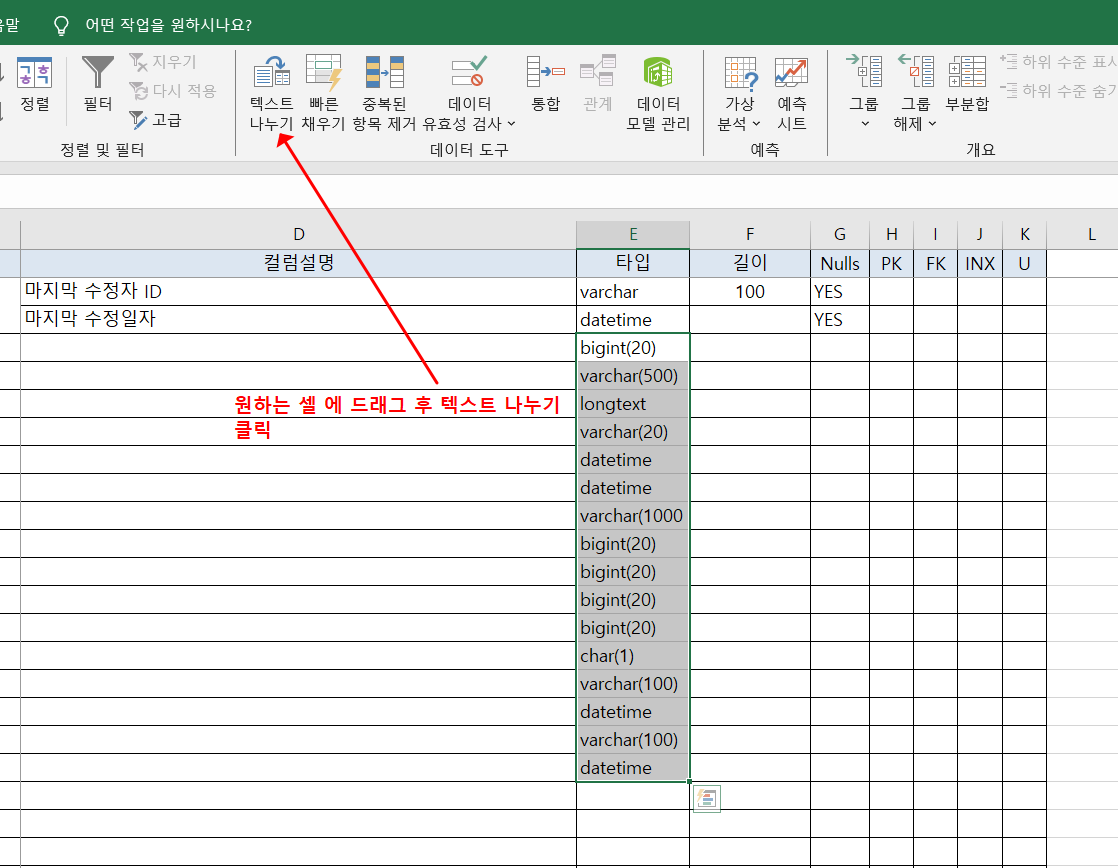
Task: Click the 길이 header cell
Action: (x=750, y=263)
